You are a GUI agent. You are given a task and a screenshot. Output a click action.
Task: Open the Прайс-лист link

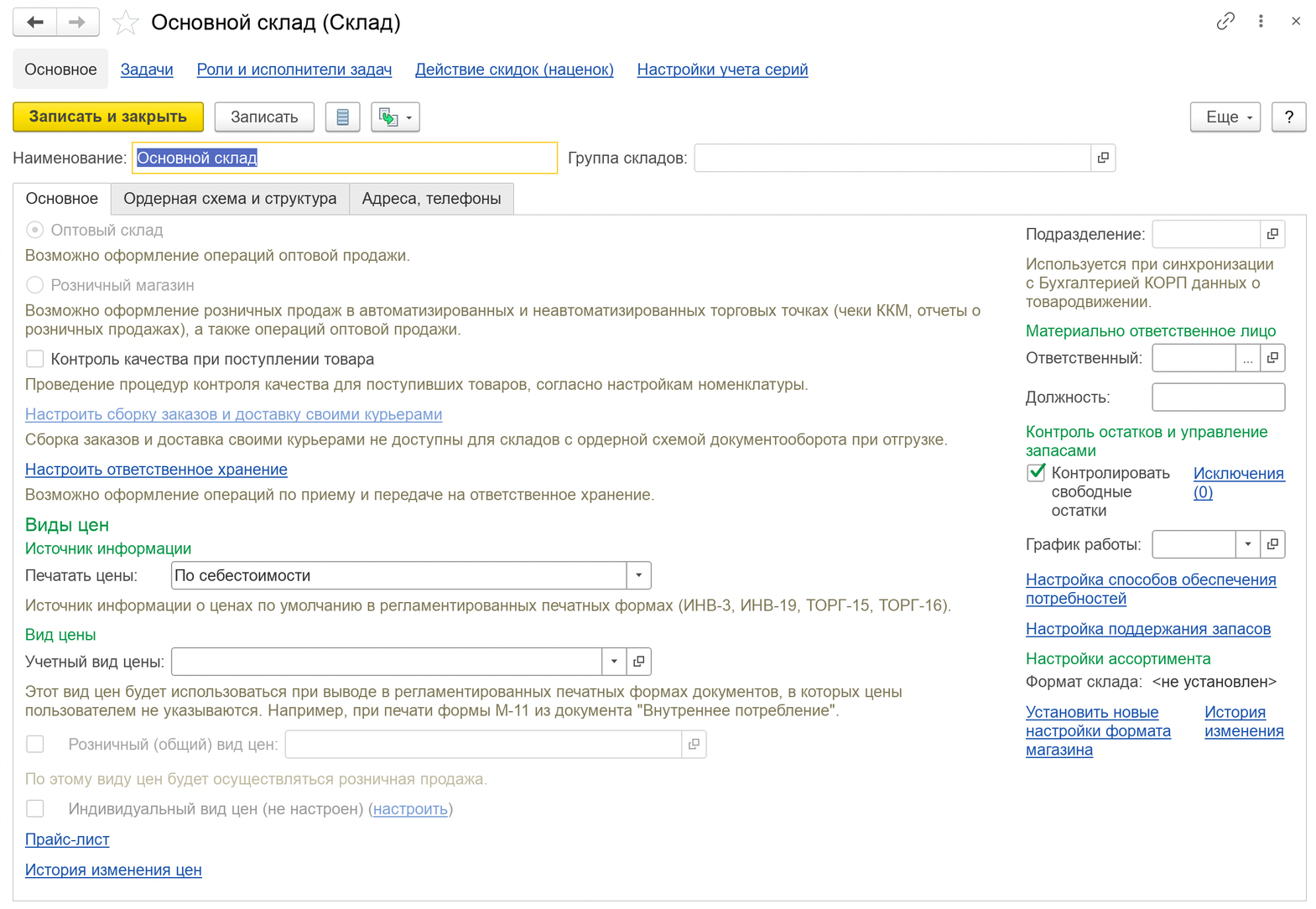tap(67, 839)
